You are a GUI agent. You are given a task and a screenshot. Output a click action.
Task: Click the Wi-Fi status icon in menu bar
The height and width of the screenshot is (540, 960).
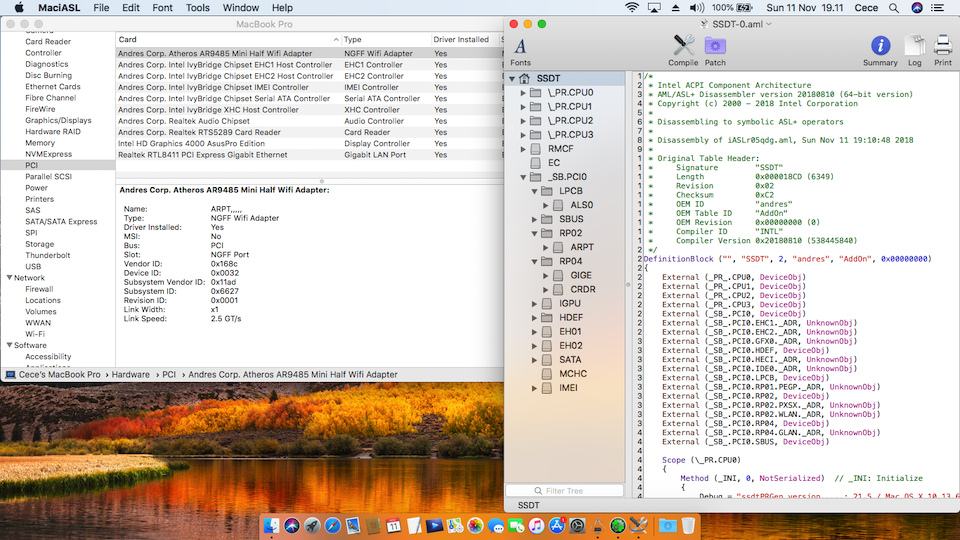pyautogui.click(x=631, y=7)
